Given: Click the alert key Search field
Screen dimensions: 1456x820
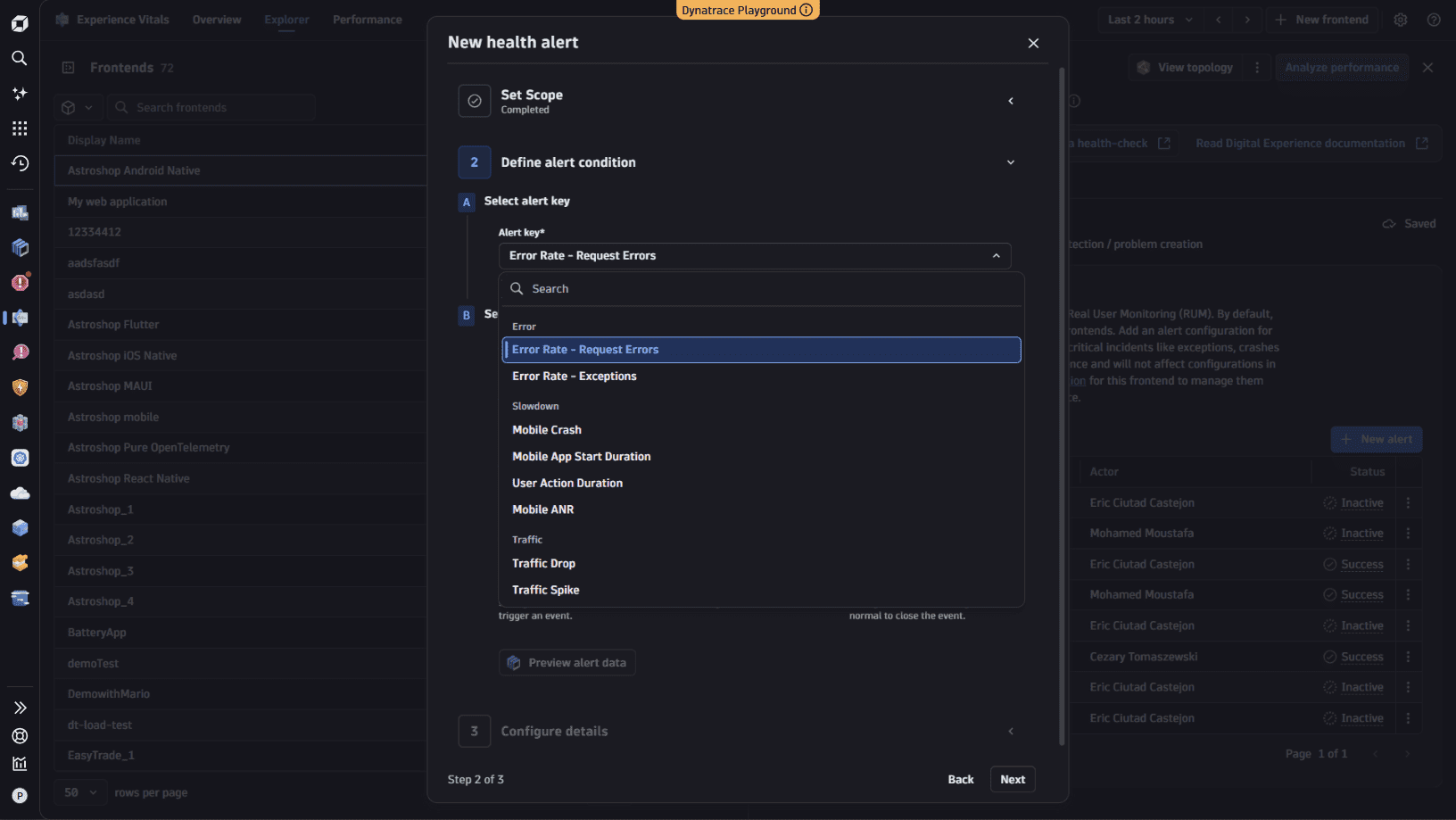Looking at the screenshot, I should (761, 289).
